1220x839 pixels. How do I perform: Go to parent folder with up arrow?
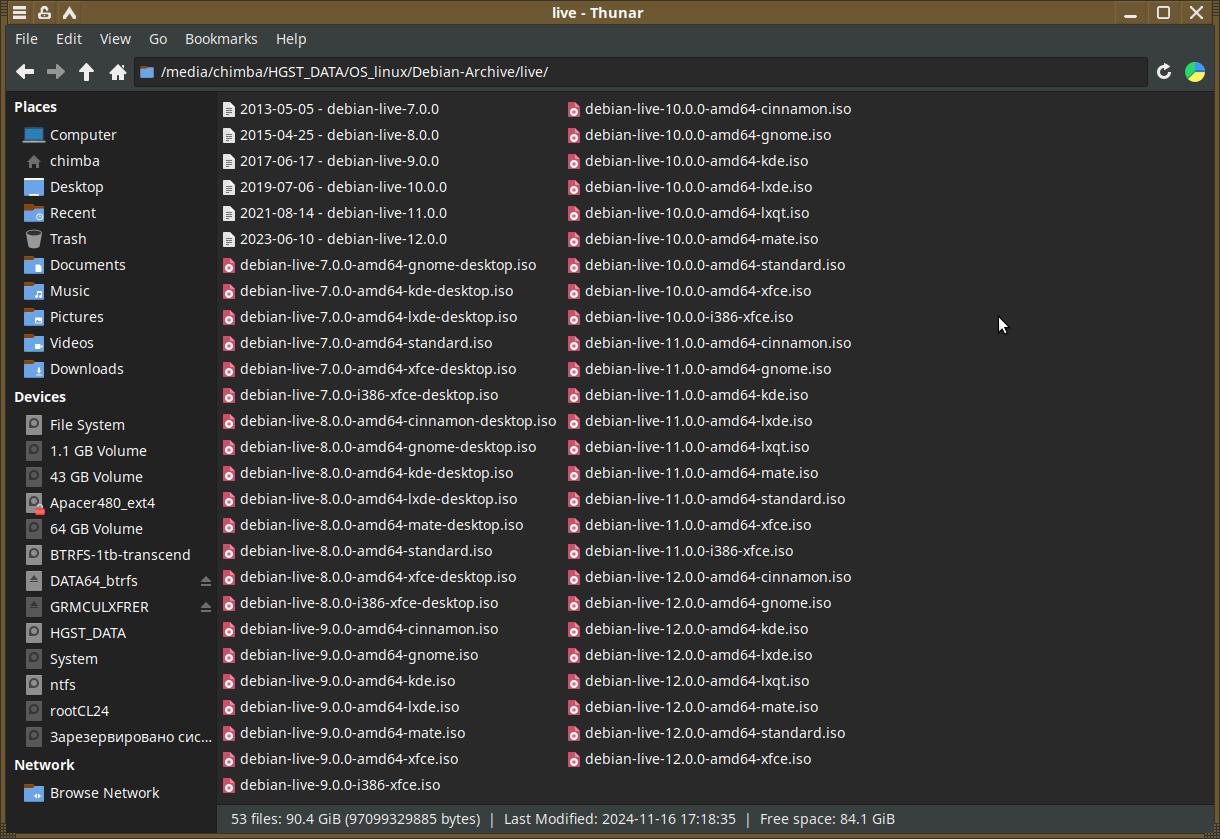click(x=87, y=72)
